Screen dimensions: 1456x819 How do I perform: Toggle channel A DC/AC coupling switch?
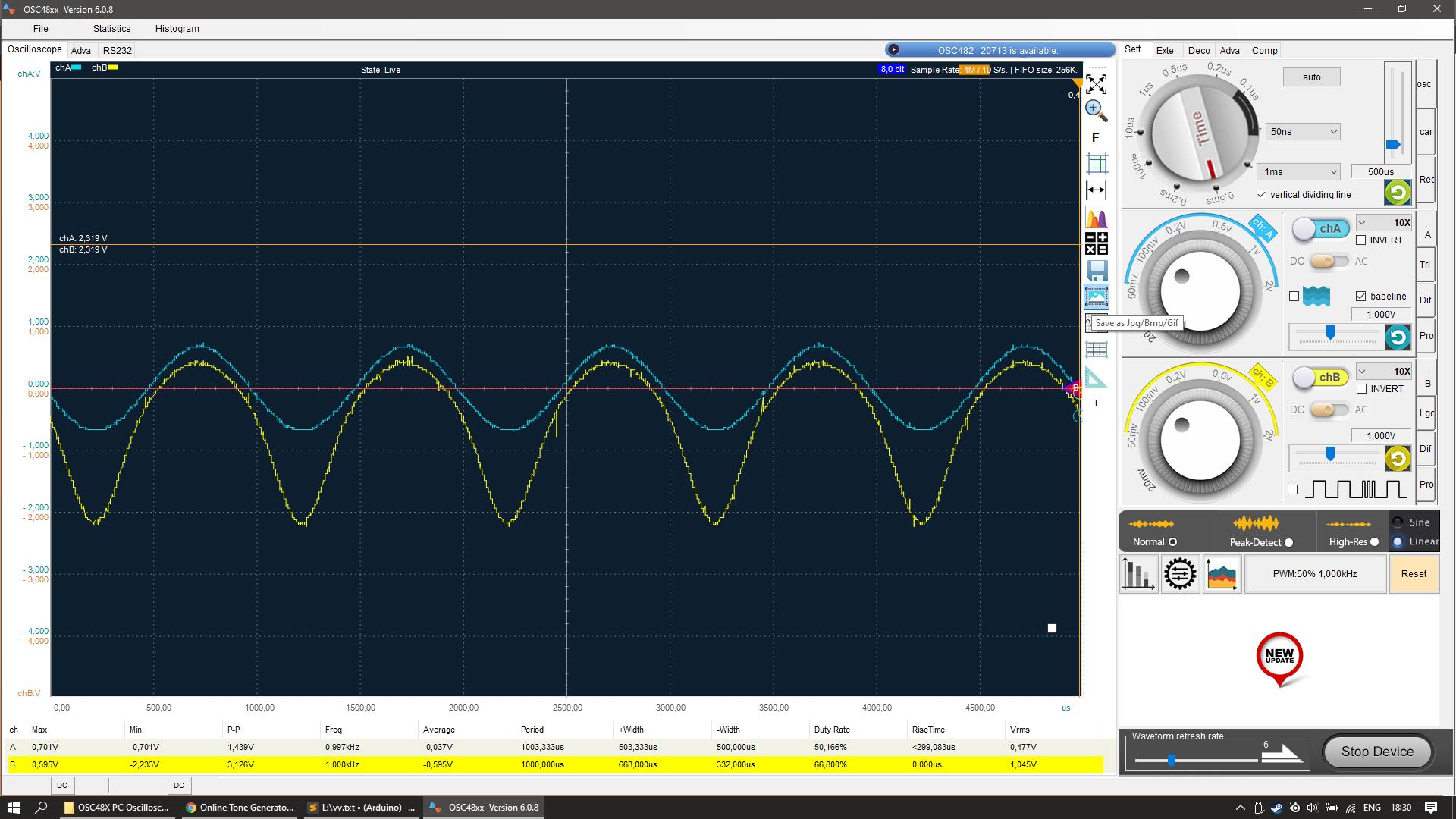[1329, 261]
